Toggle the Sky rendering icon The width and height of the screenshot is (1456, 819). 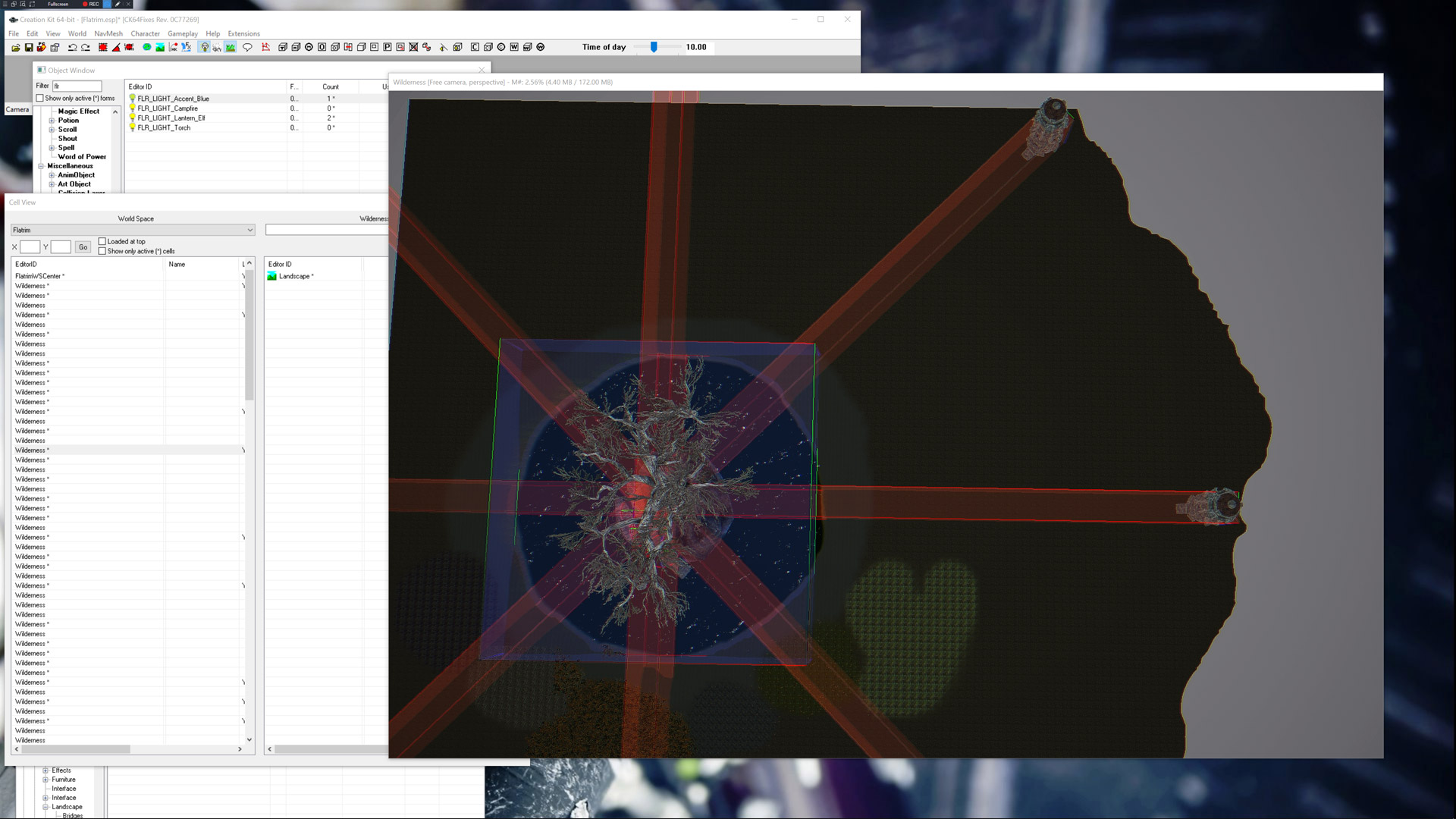217,47
